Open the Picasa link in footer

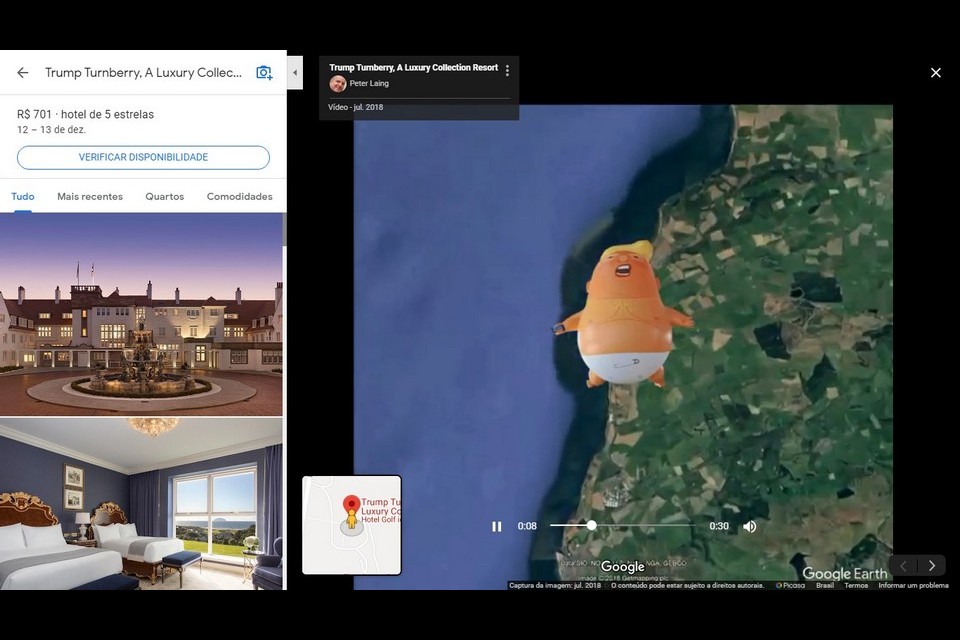click(790, 585)
